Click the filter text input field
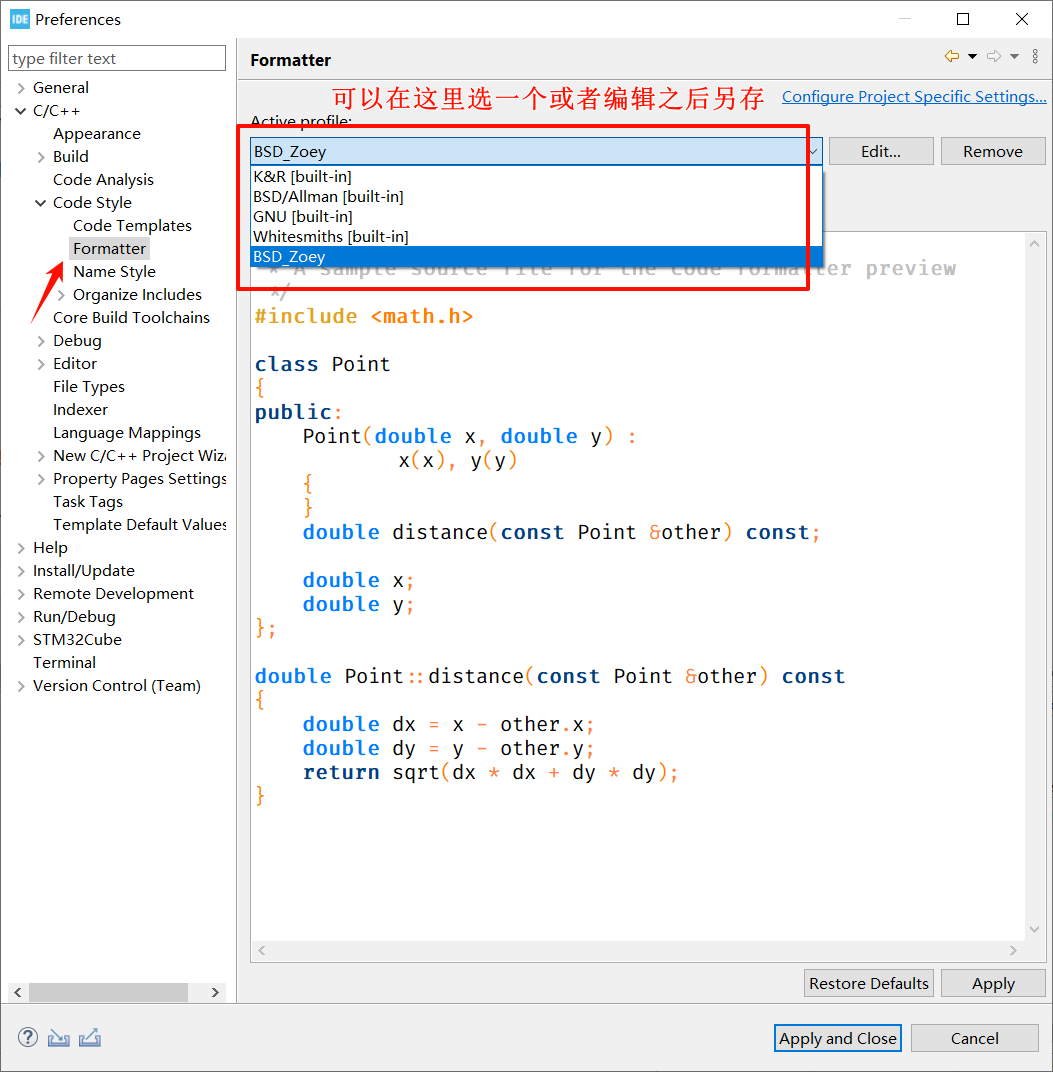Image resolution: width=1053 pixels, height=1072 pixels. 116,58
